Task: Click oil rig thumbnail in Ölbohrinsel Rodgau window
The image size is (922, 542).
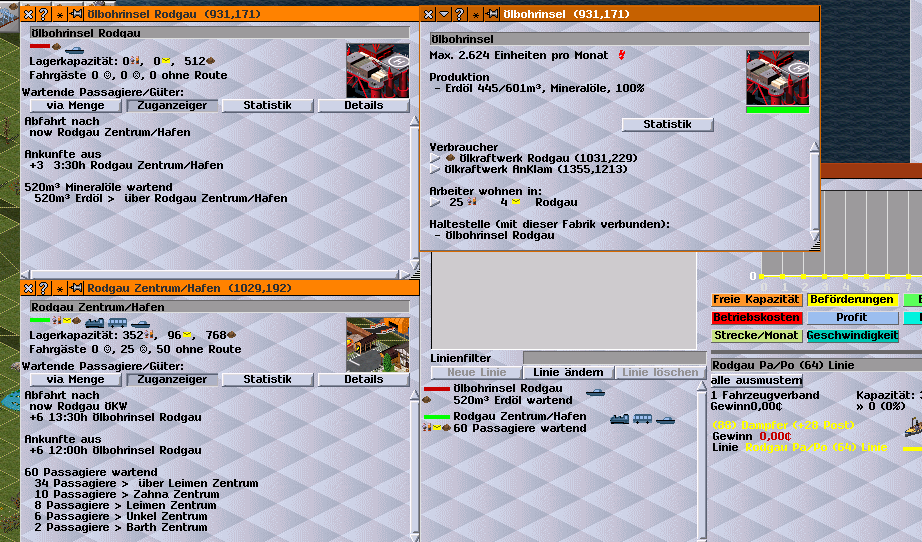Action: click(377, 70)
